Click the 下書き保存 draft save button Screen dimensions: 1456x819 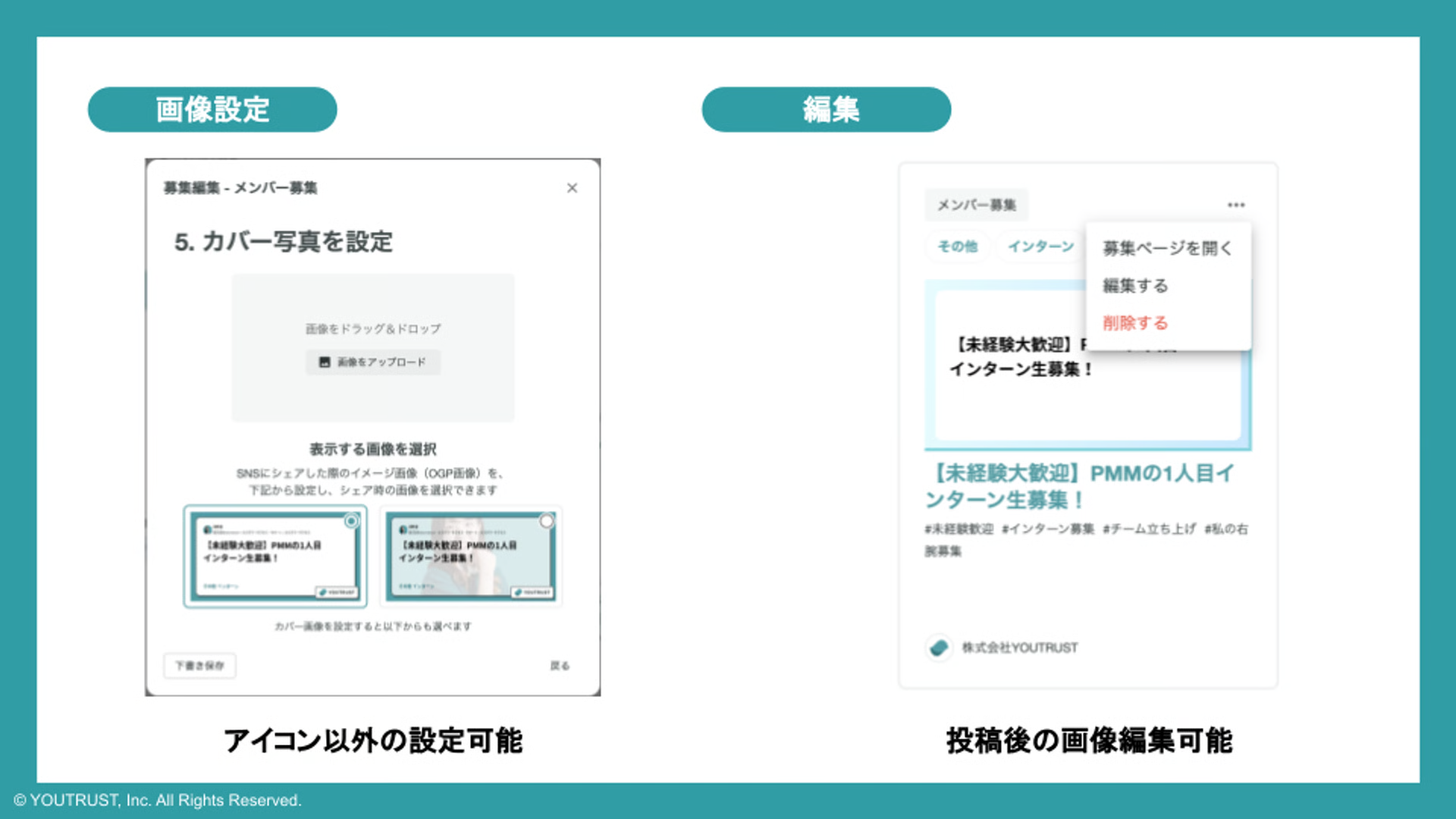(x=199, y=665)
